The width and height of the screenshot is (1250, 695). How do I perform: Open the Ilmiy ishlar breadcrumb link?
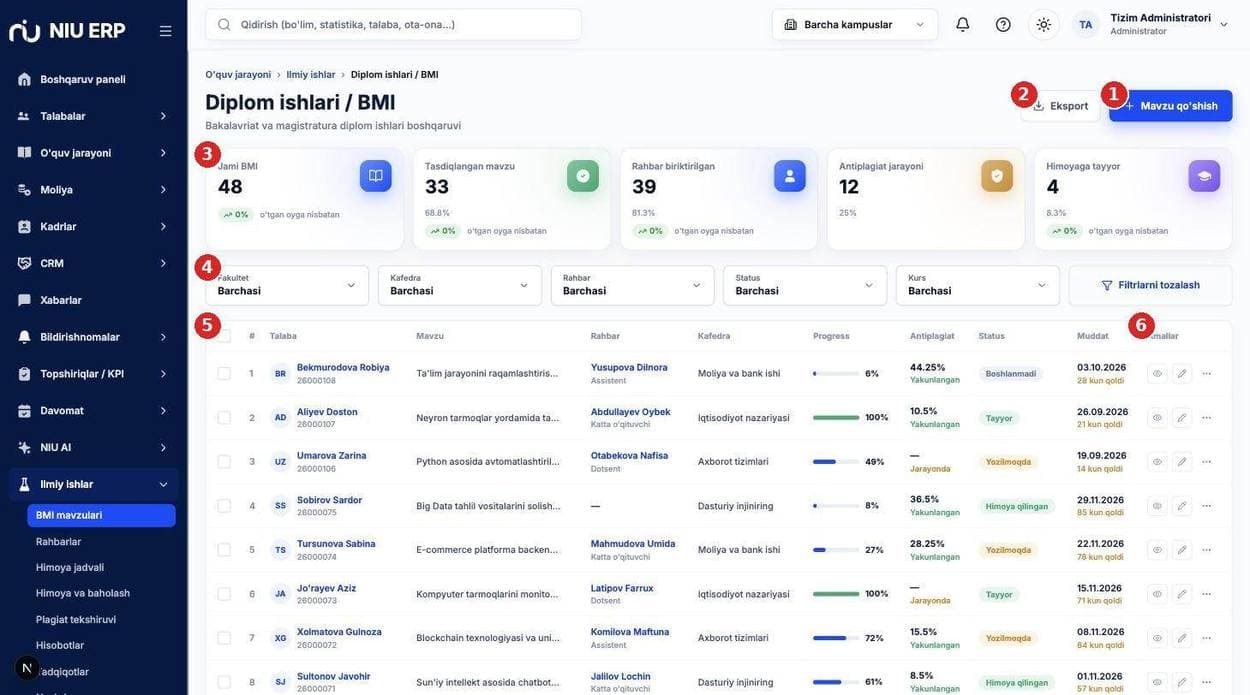click(x=311, y=75)
